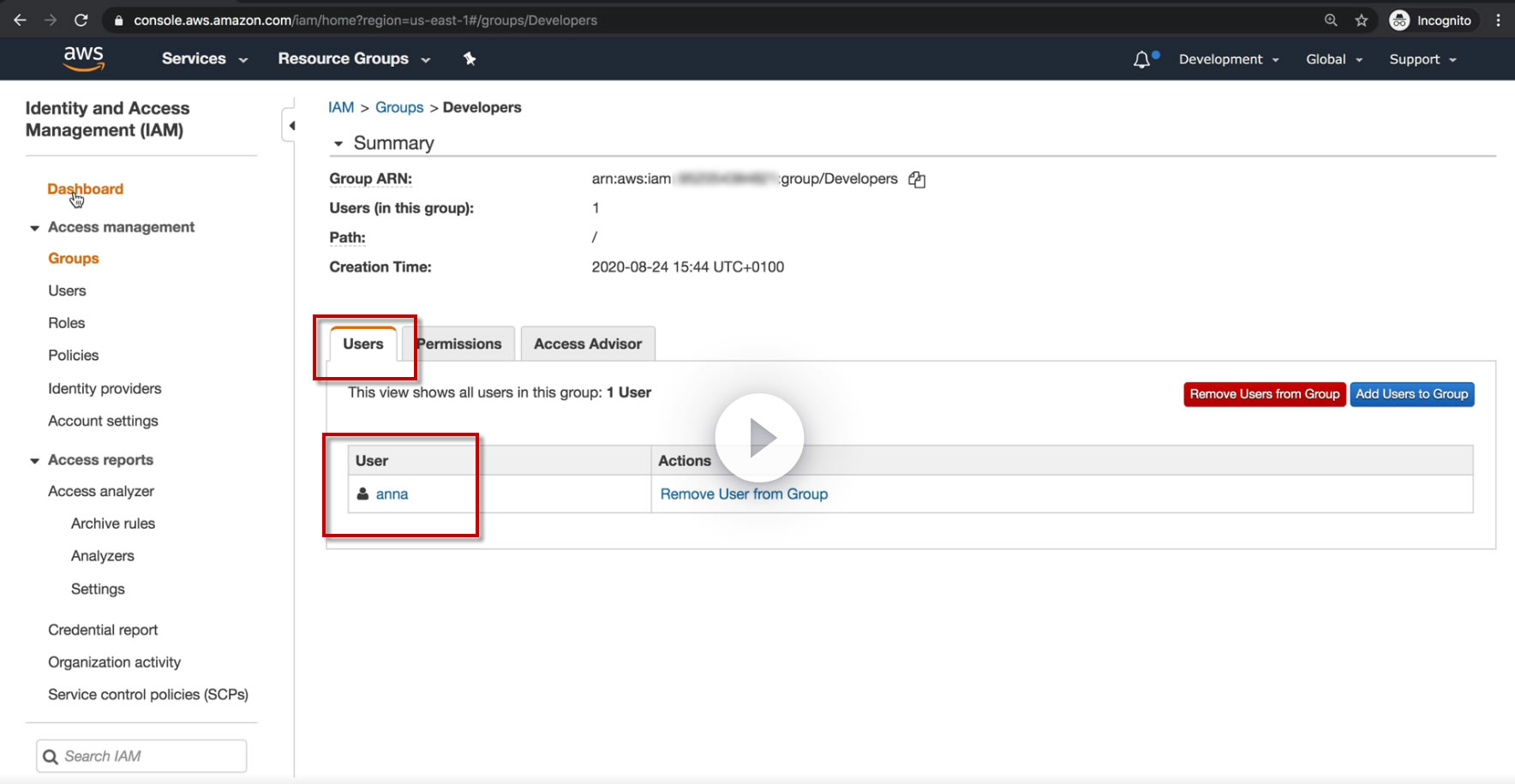Click the Identity and Access Management heading

[x=107, y=119]
